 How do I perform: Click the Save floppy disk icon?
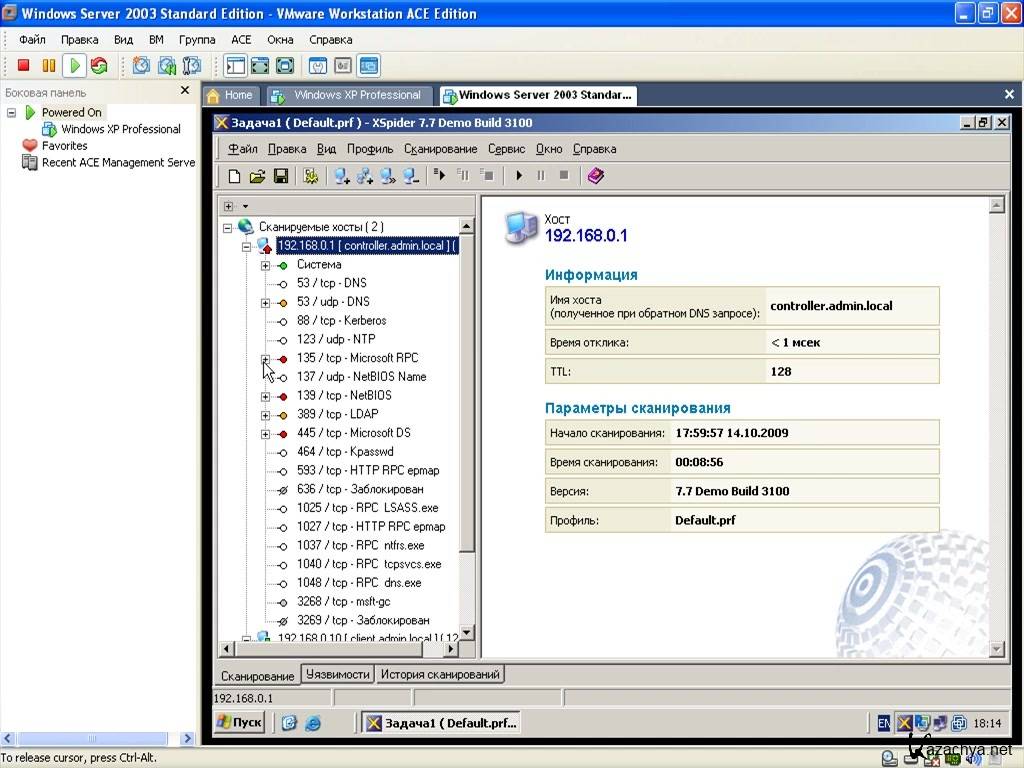pos(281,176)
